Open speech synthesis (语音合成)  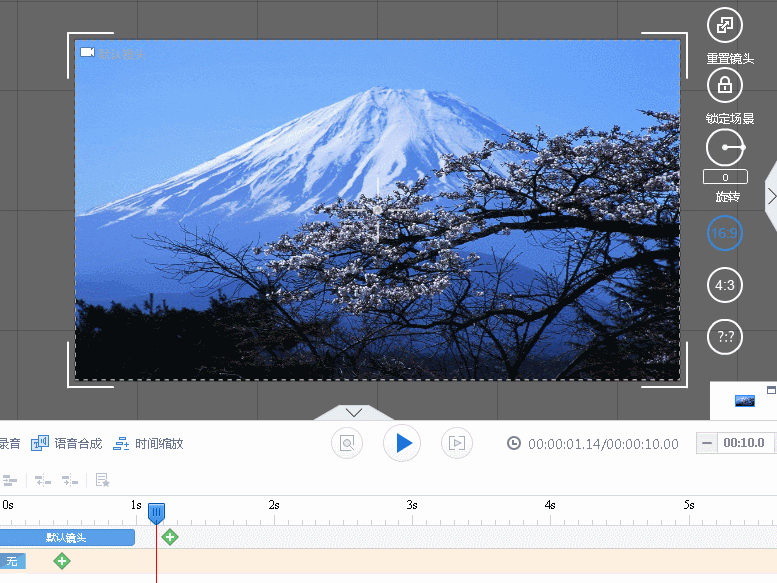[x=67, y=443]
